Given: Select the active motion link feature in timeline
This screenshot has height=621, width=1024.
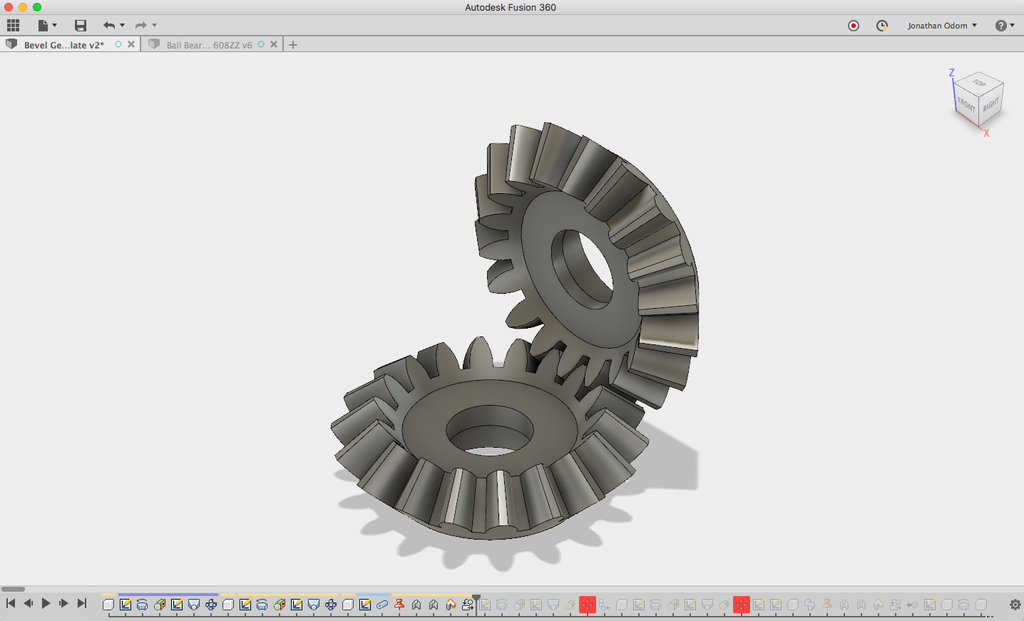Looking at the screenshot, I should [468, 605].
